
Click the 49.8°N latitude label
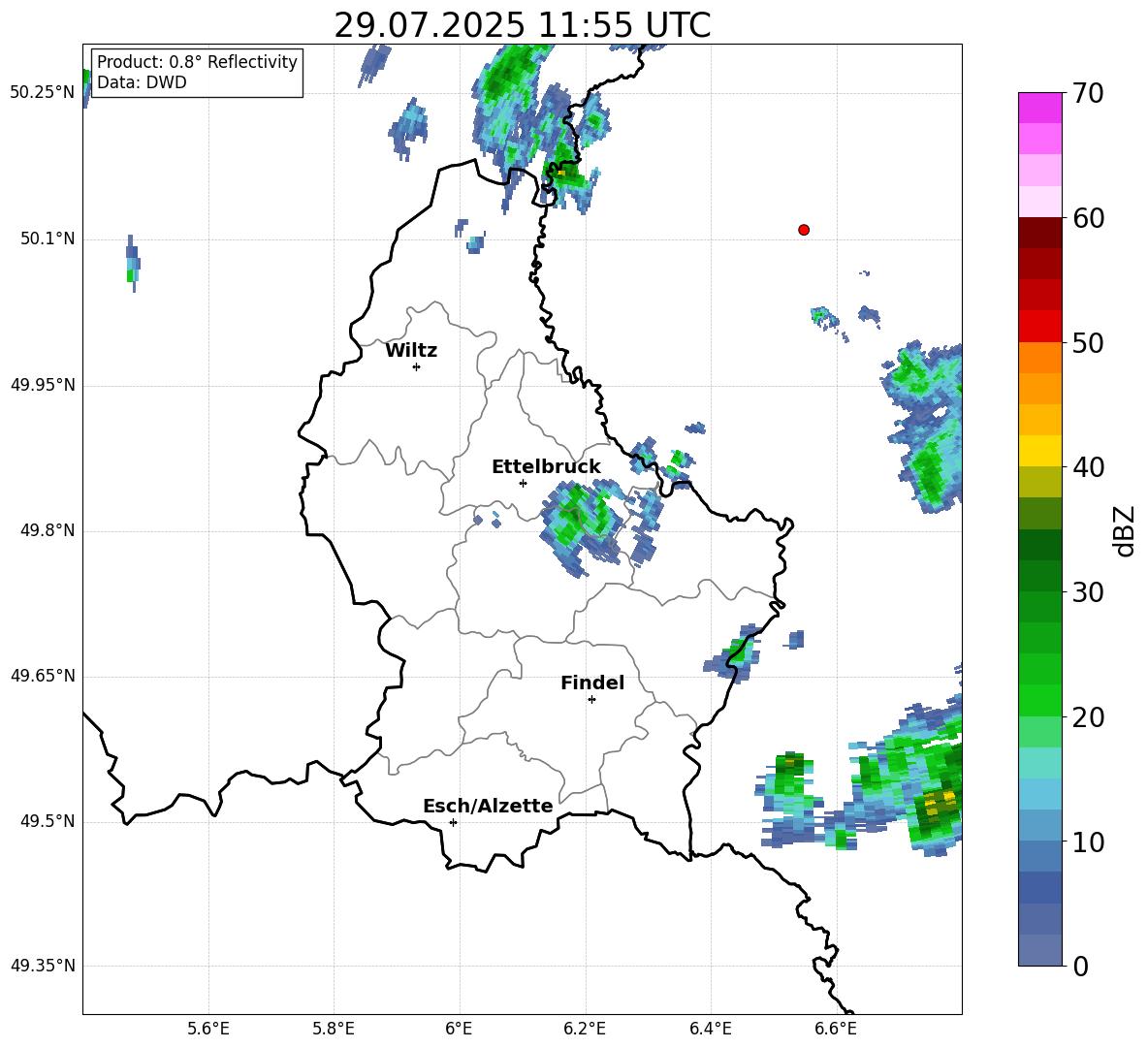(x=47, y=530)
